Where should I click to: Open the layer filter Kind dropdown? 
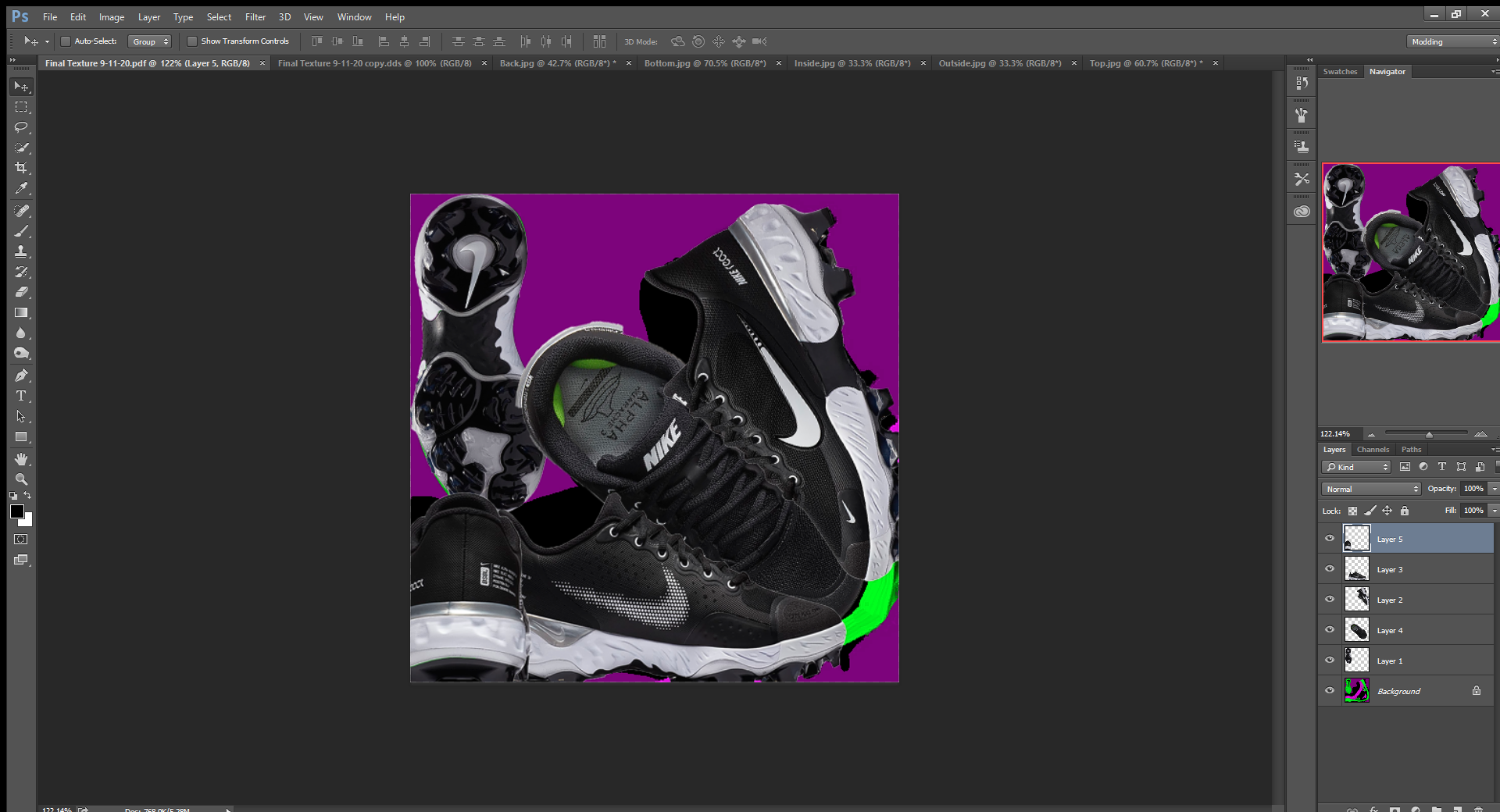tap(1357, 467)
